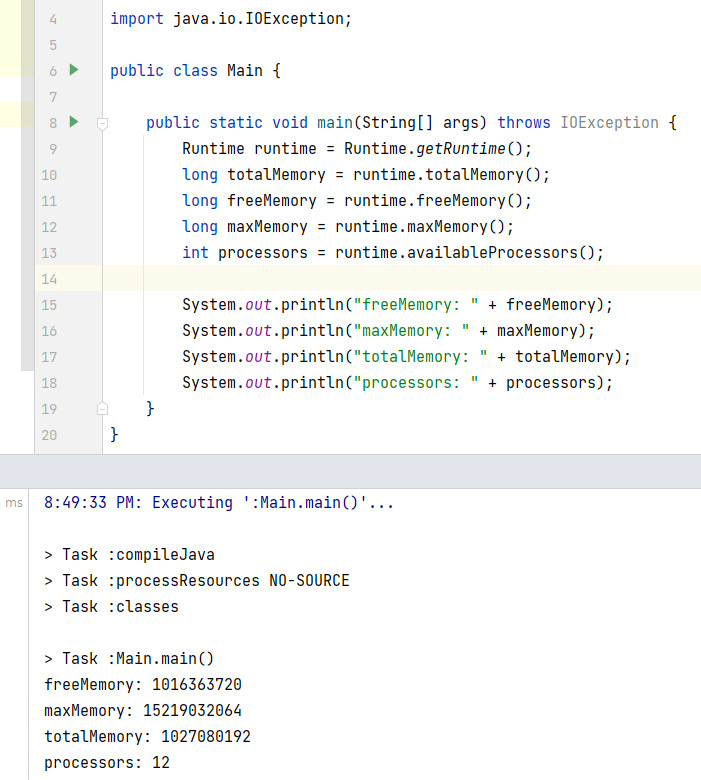This screenshot has width=701, height=780.
Task: Click line number 14 in the gutter
Action: [51, 278]
